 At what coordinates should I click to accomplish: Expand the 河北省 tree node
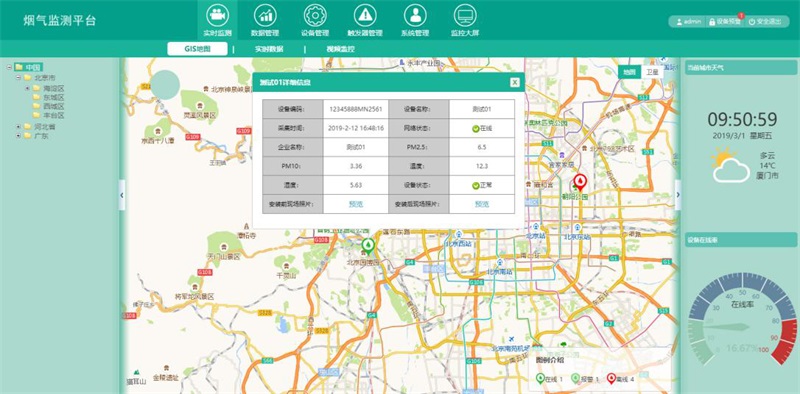pos(18,127)
